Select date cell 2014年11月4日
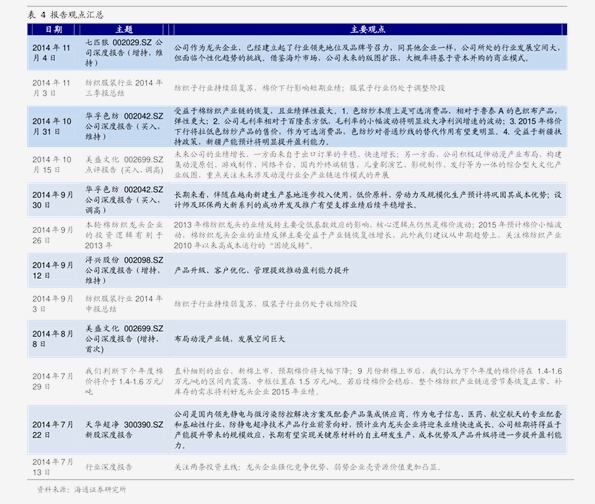Image resolution: width=595 pixels, height=504 pixels. click(x=51, y=53)
